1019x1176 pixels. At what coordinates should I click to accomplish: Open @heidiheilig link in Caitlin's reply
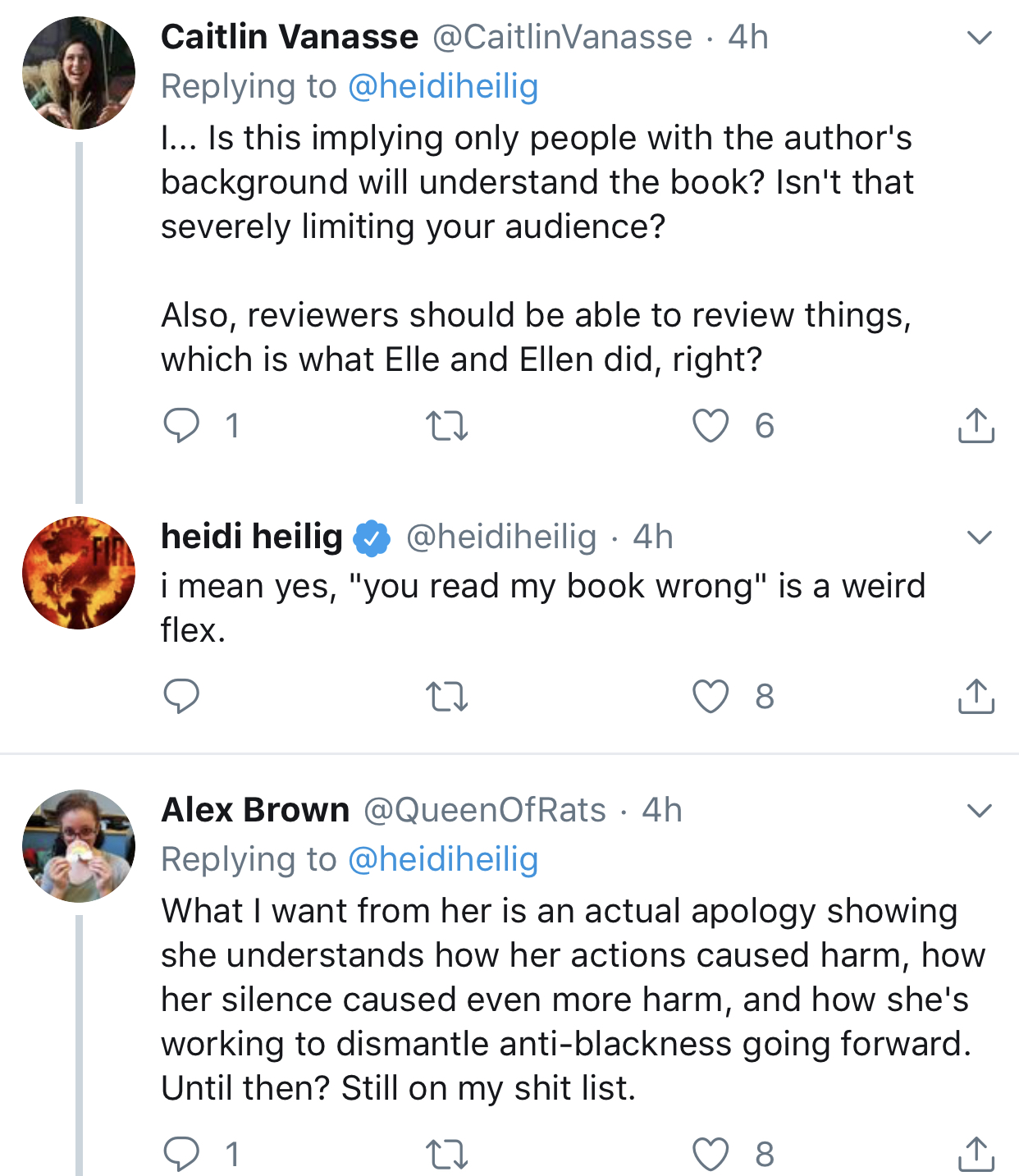[x=443, y=86]
